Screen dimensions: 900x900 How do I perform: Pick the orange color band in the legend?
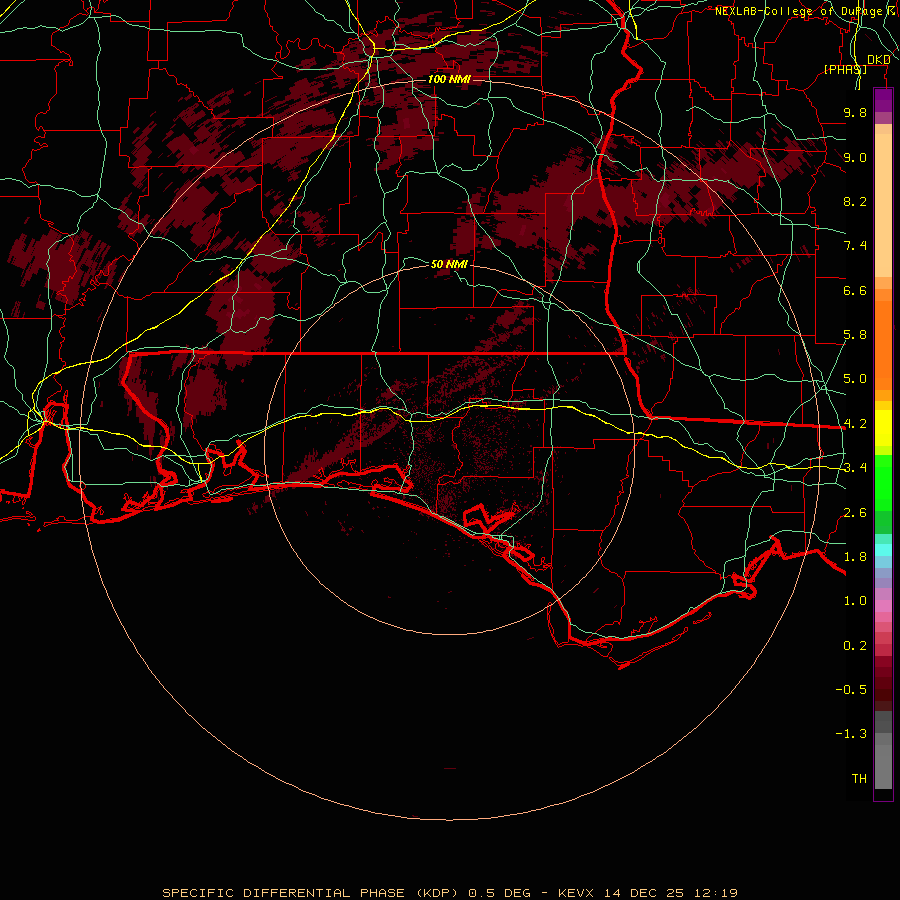click(883, 345)
